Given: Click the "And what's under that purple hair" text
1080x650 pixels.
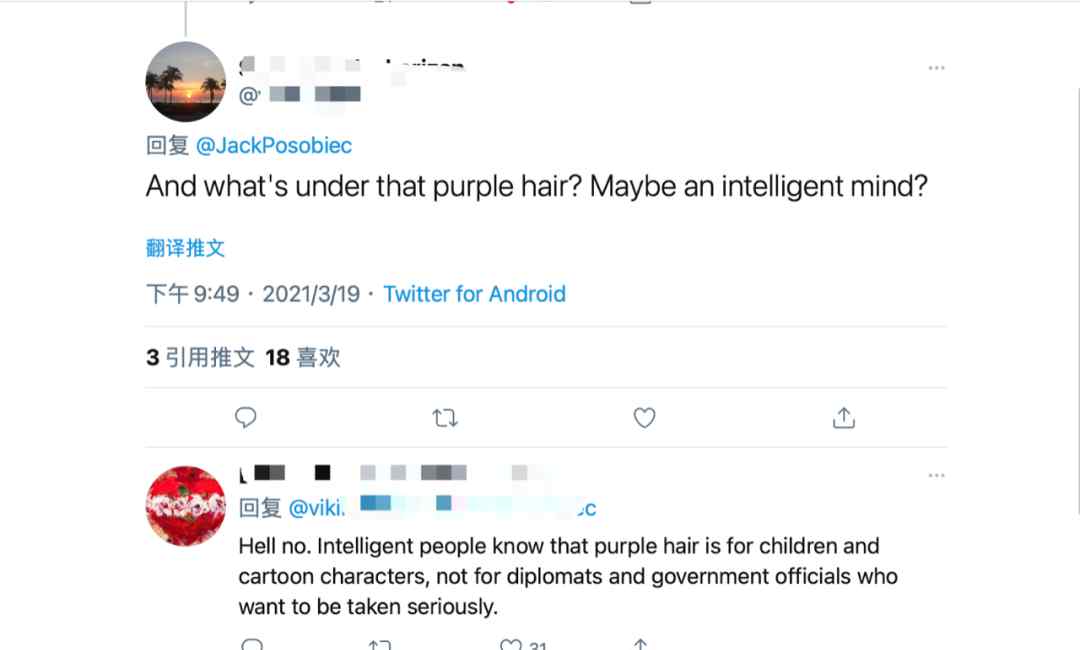Looking at the screenshot, I should (537, 187).
